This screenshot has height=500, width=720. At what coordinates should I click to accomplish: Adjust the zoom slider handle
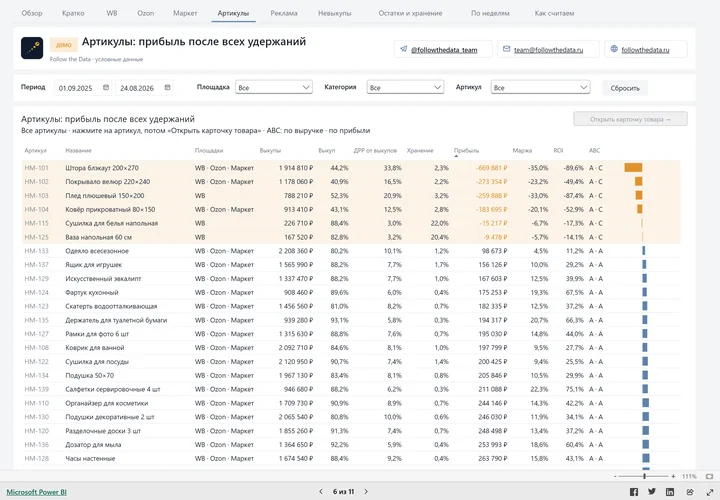point(645,477)
